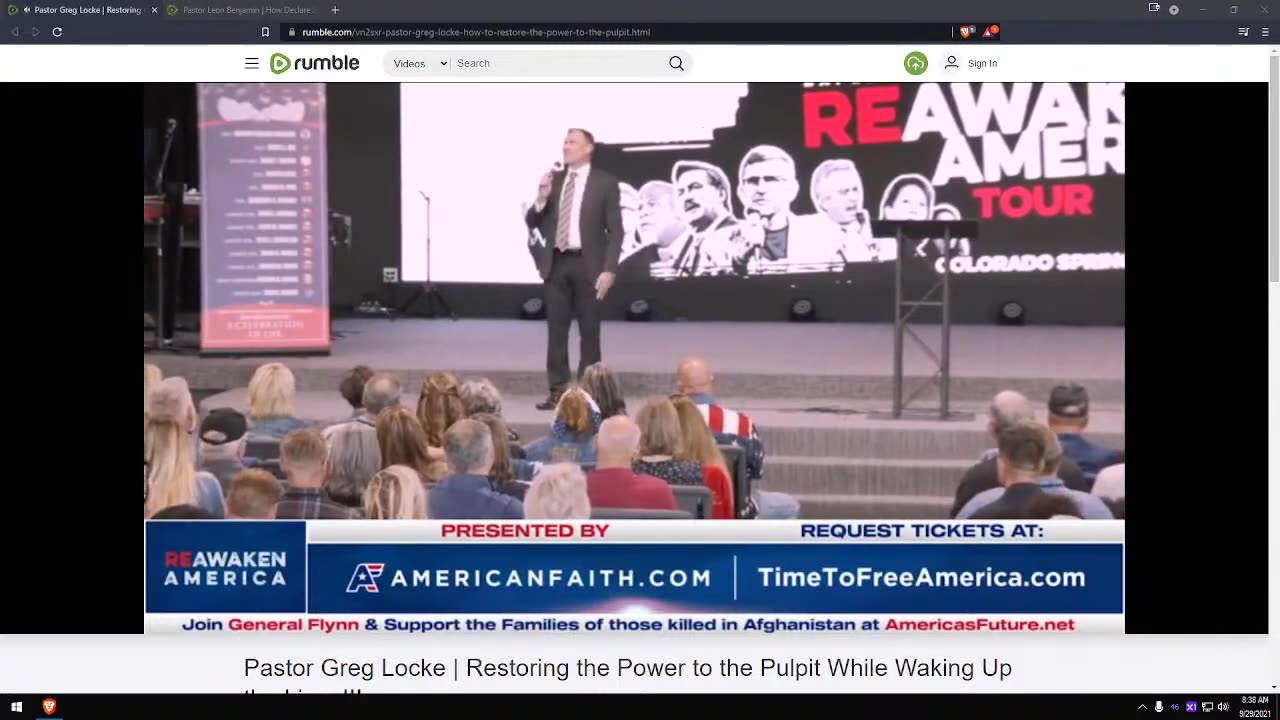Click the Reawaken America banner logo
The width and height of the screenshot is (1280, 720).
(225, 568)
